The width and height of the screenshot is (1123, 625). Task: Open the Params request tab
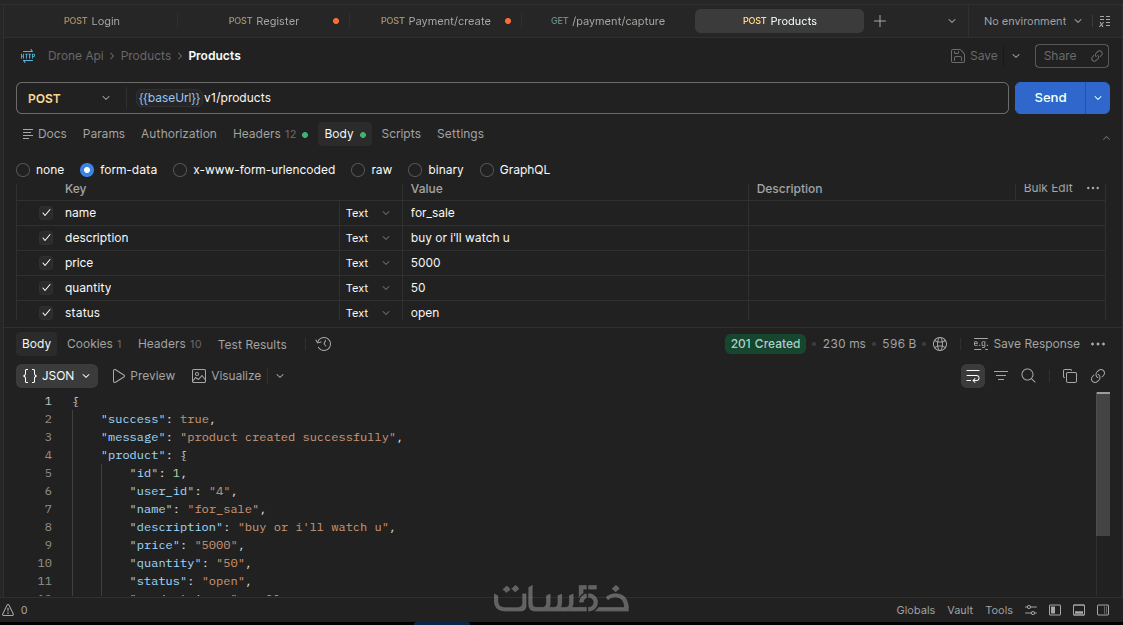pyautogui.click(x=103, y=134)
